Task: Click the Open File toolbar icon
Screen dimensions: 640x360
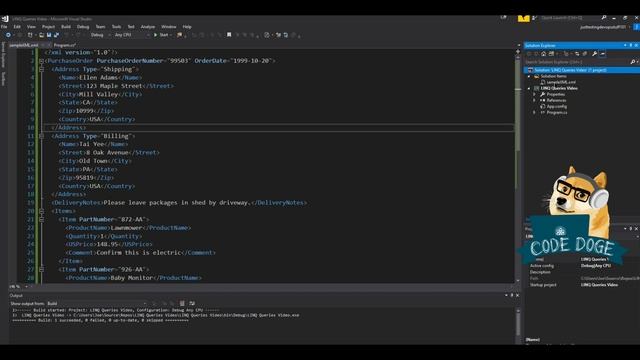Action: pyautogui.click(x=41, y=35)
